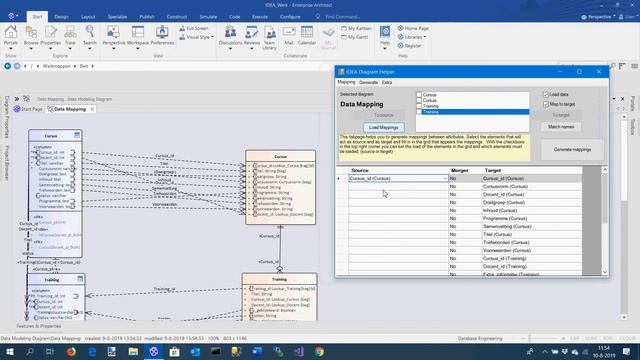Select target cell Cursus_id (Training)
This screenshot has width=640, height=360.
pos(531,258)
